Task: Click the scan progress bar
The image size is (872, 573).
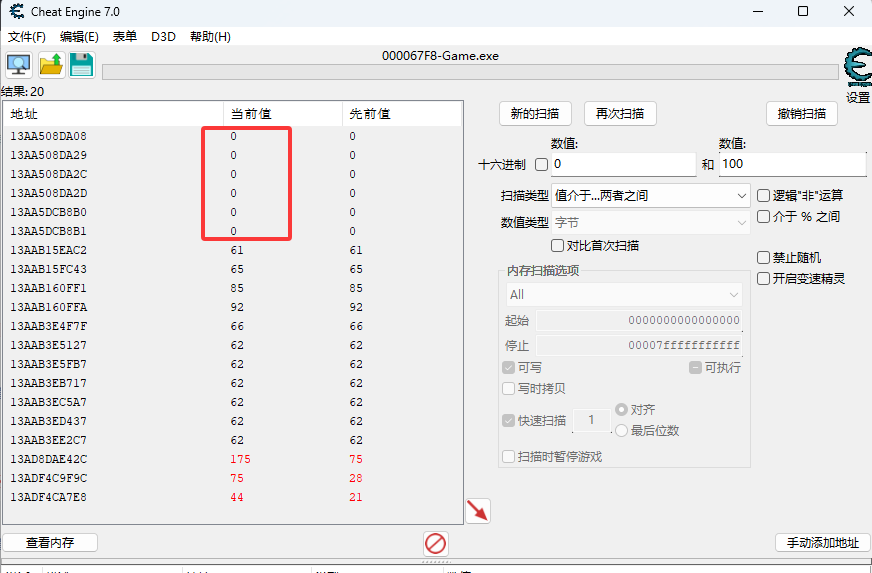Action: (x=470, y=72)
